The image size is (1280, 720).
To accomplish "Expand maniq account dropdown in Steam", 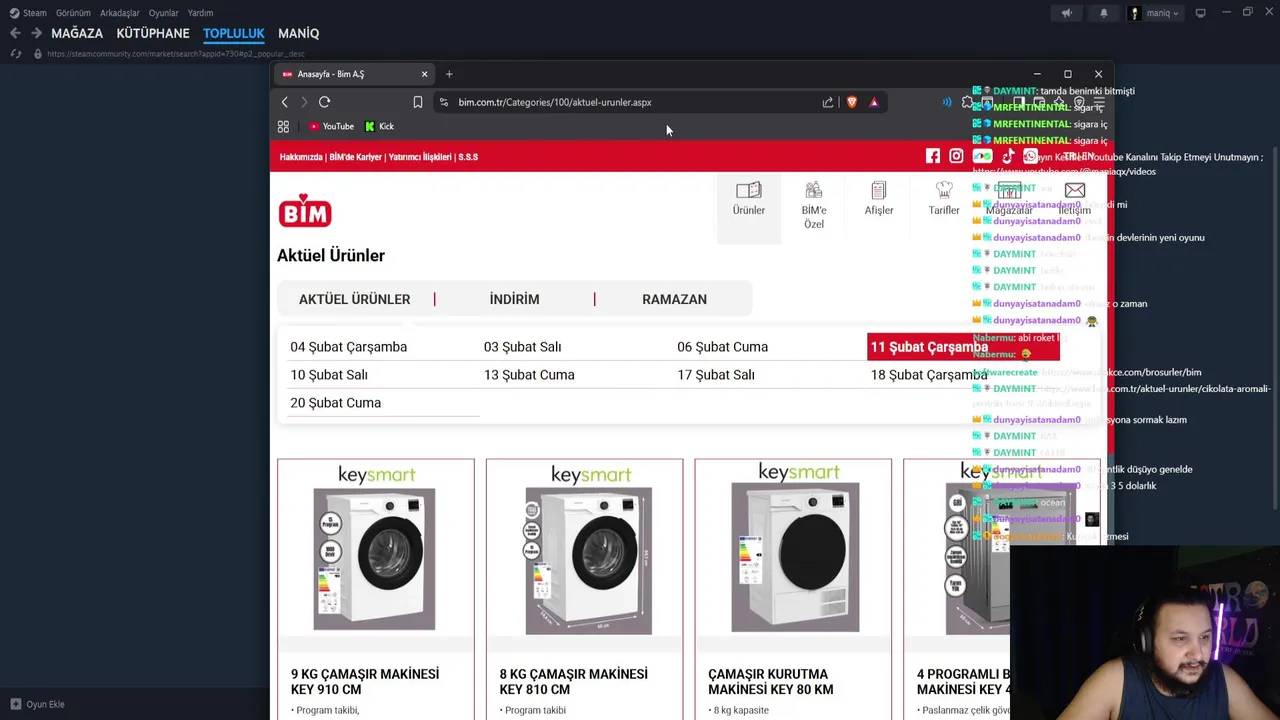I will [x=1156, y=13].
